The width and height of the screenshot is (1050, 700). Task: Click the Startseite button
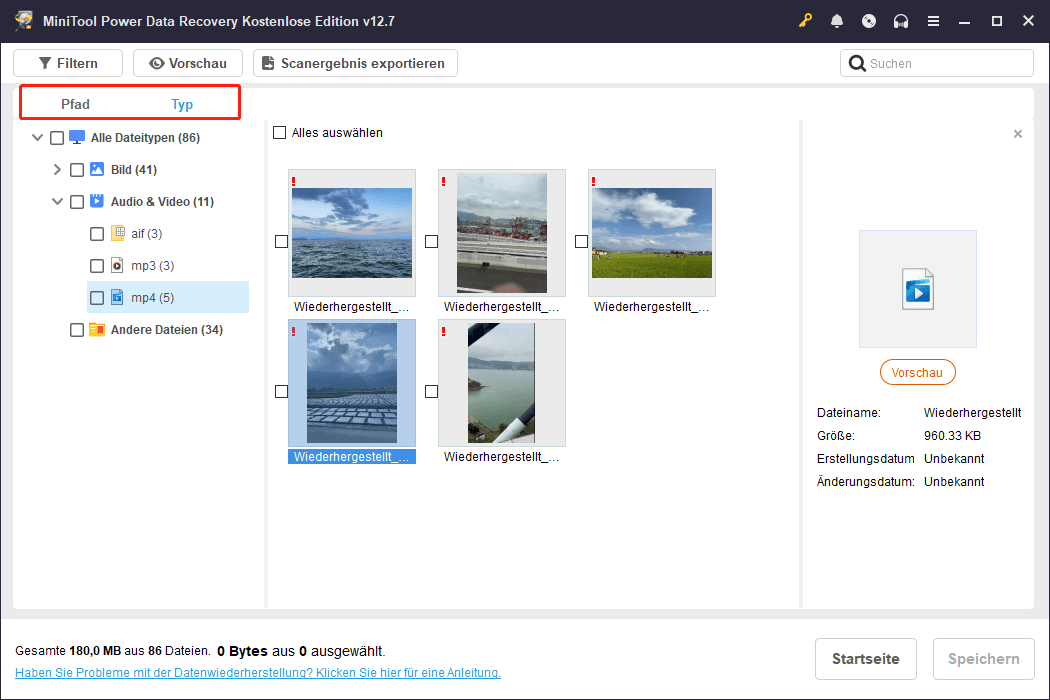865,658
